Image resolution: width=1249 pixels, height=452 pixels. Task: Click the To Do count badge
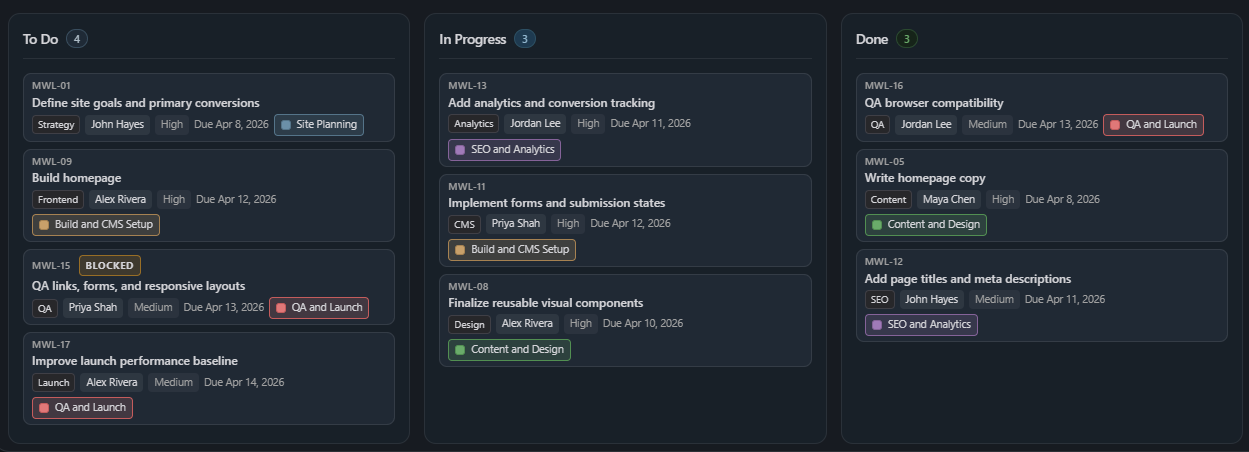(77, 39)
